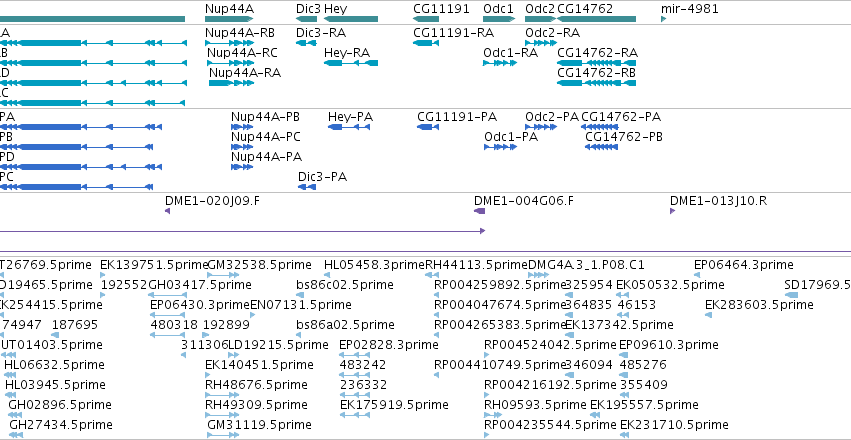Click the EK139751.5prime EST label

tap(154, 265)
